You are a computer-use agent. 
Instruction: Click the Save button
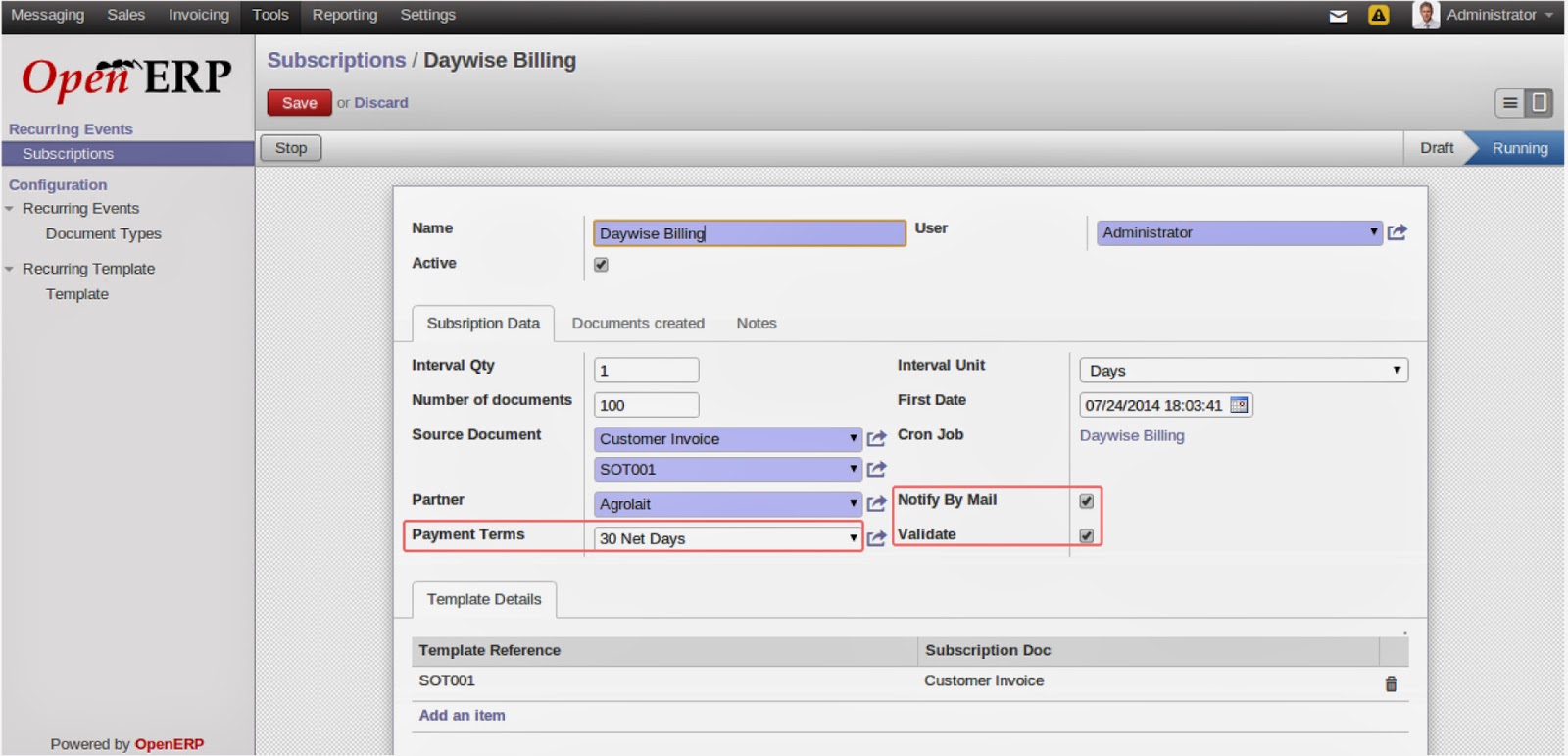[x=300, y=103]
